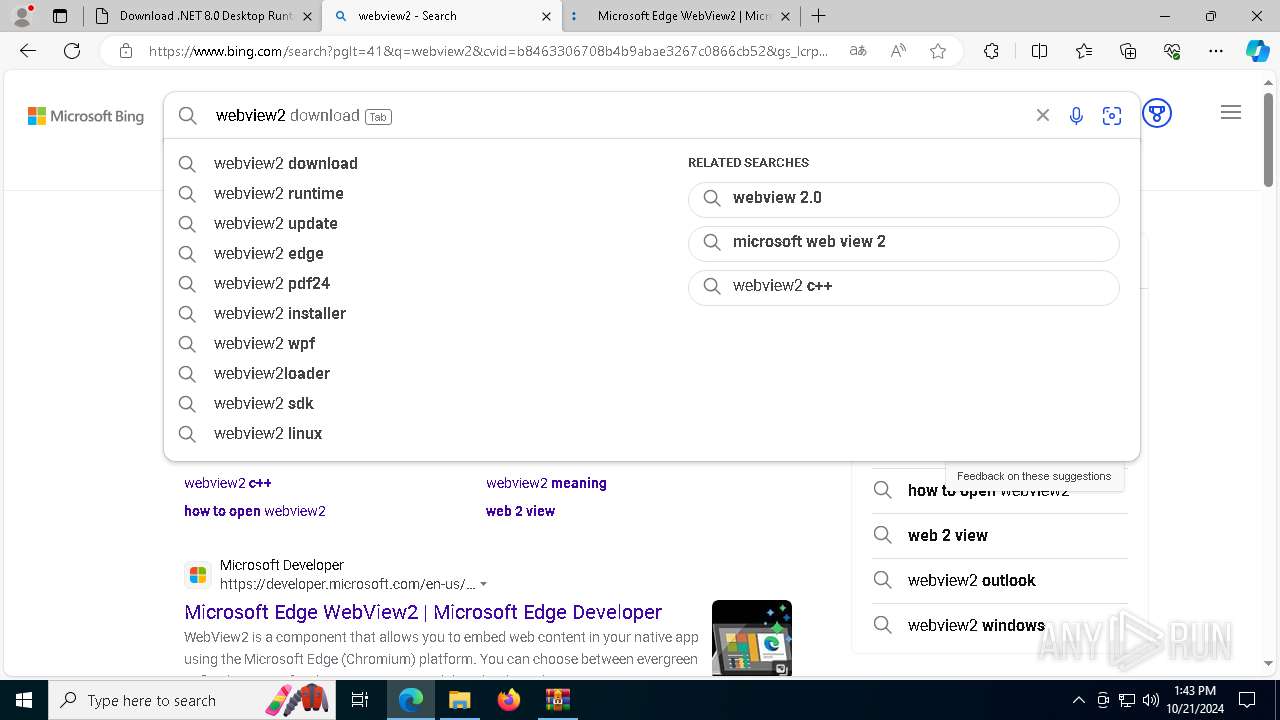This screenshot has height=720, width=1280.
Task: Open Browser essentials icon
Action: click(1172, 51)
